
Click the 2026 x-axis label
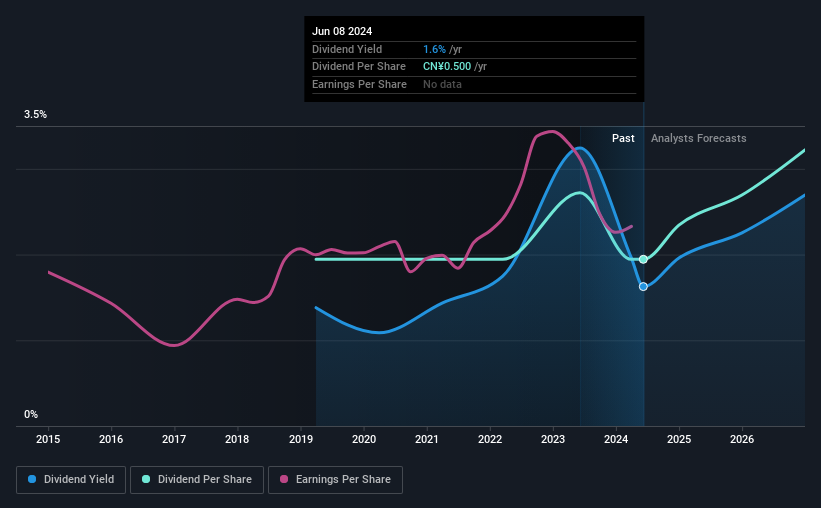(x=742, y=439)
